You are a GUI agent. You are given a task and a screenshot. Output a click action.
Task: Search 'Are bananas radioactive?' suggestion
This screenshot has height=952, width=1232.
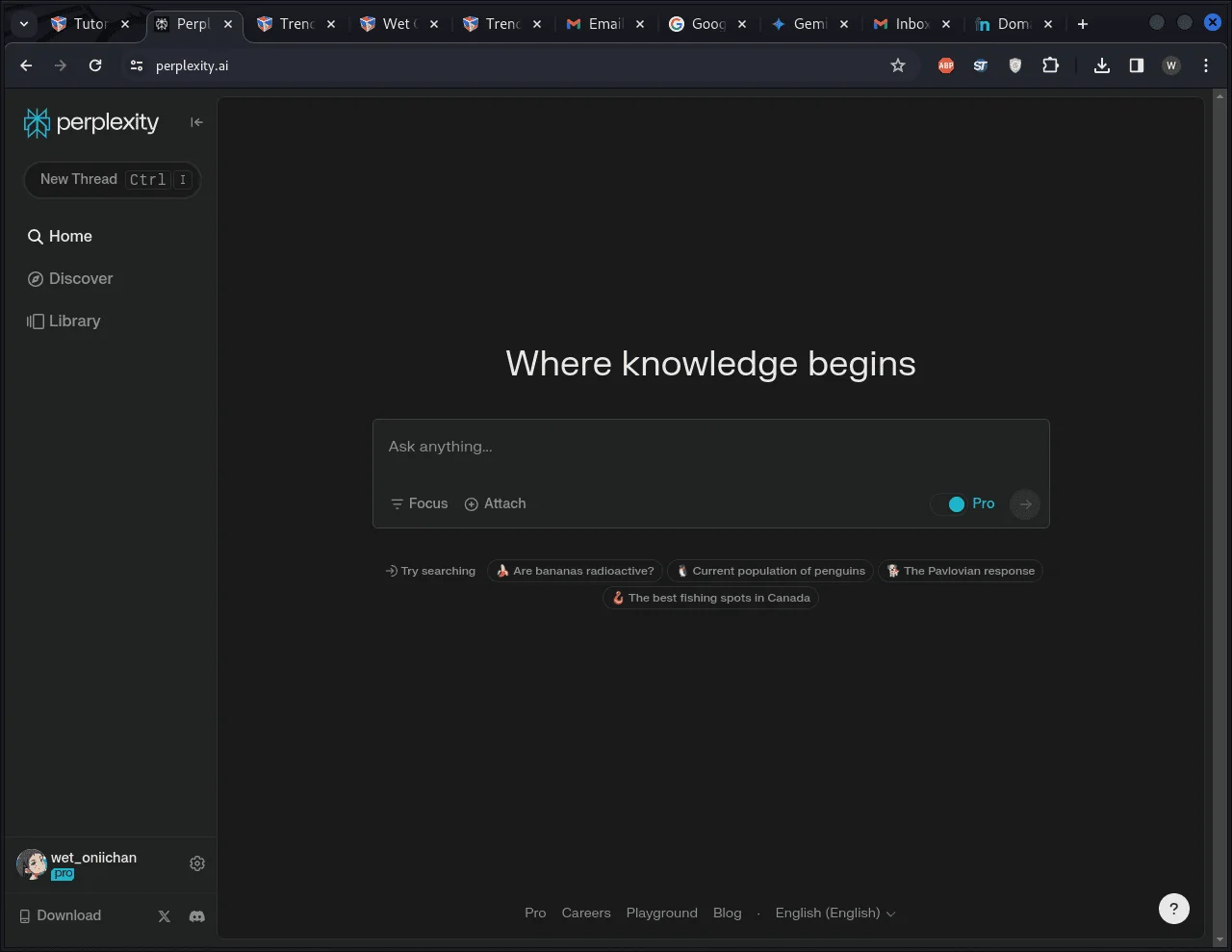(575, 571)
